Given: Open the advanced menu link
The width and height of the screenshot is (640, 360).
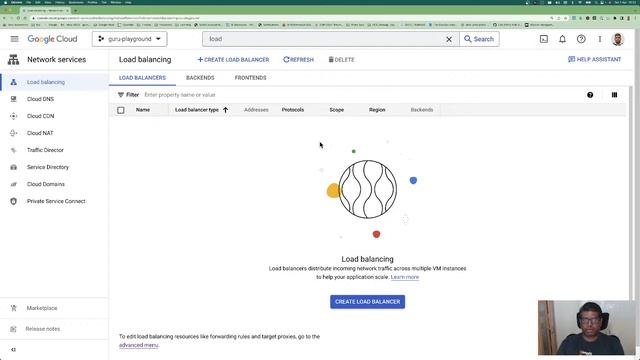Looking at the screenshot, I should [x=138, y=345].
